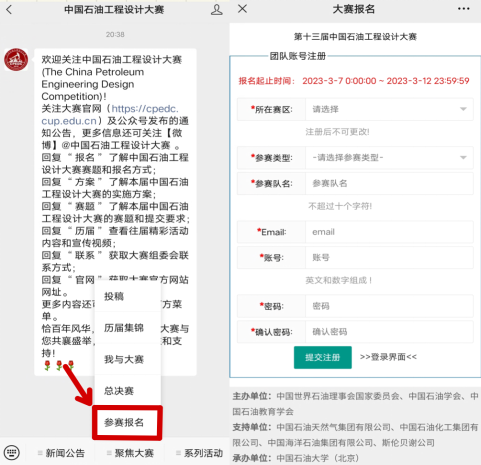Select 参赛报名 from the popup menu
This screenshot has height=465, width=481.
click(127, 422)
